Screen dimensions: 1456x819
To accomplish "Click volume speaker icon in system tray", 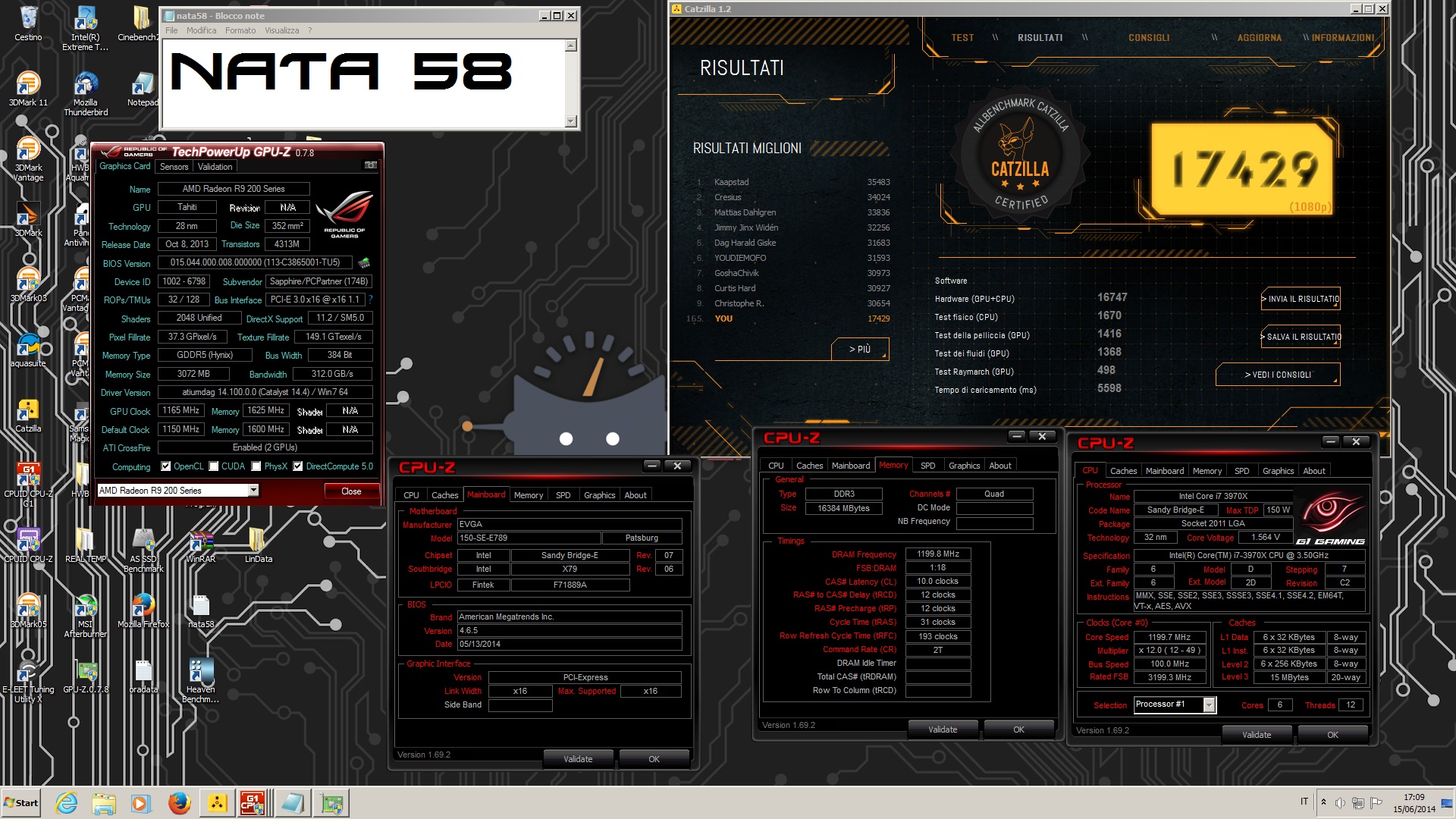I will (1340, 802).
